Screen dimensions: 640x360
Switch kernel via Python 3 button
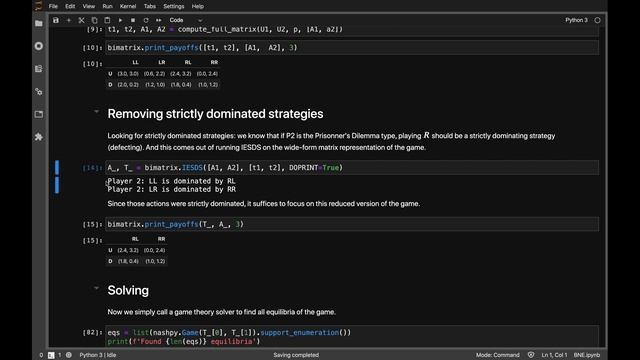click(x=576, y=20)
